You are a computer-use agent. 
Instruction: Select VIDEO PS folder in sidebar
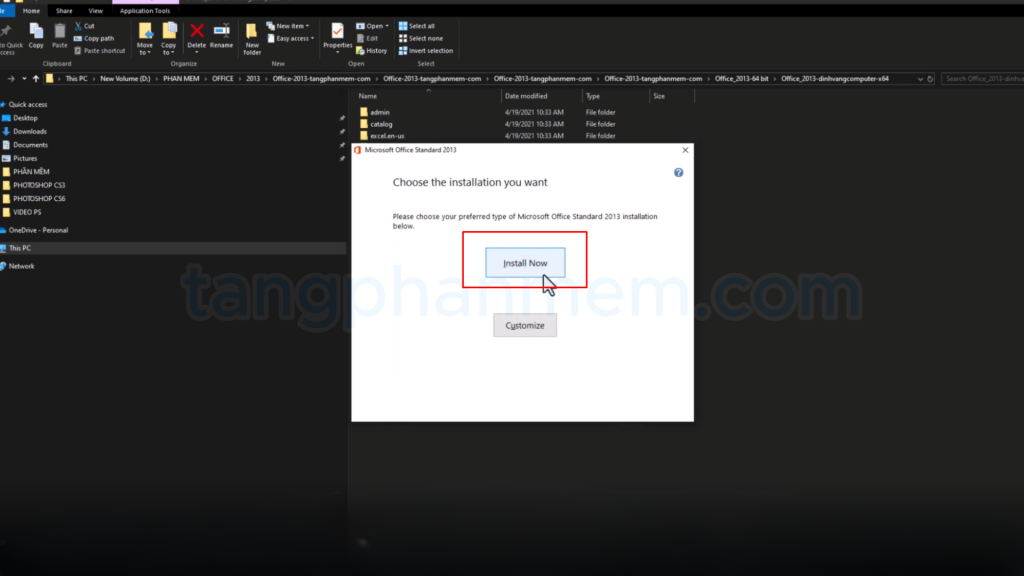pyautogui.click(x=27, y=212)
